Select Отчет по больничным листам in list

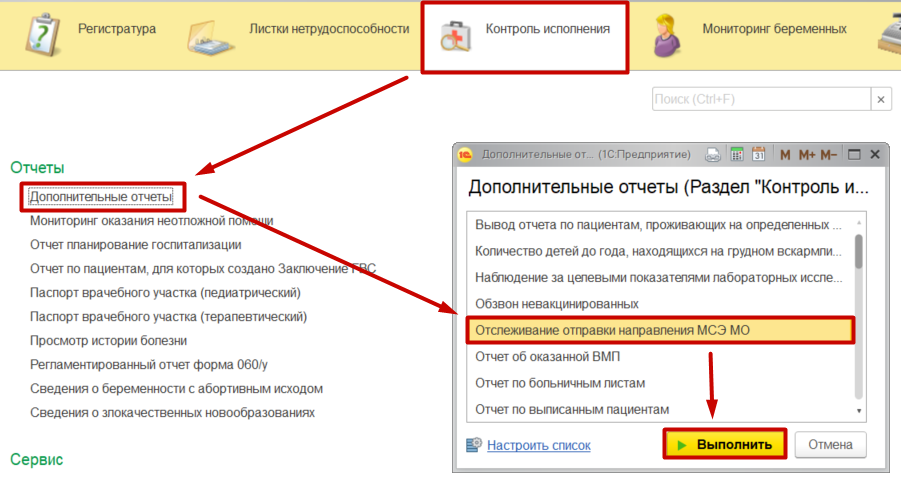pos(560,383)
